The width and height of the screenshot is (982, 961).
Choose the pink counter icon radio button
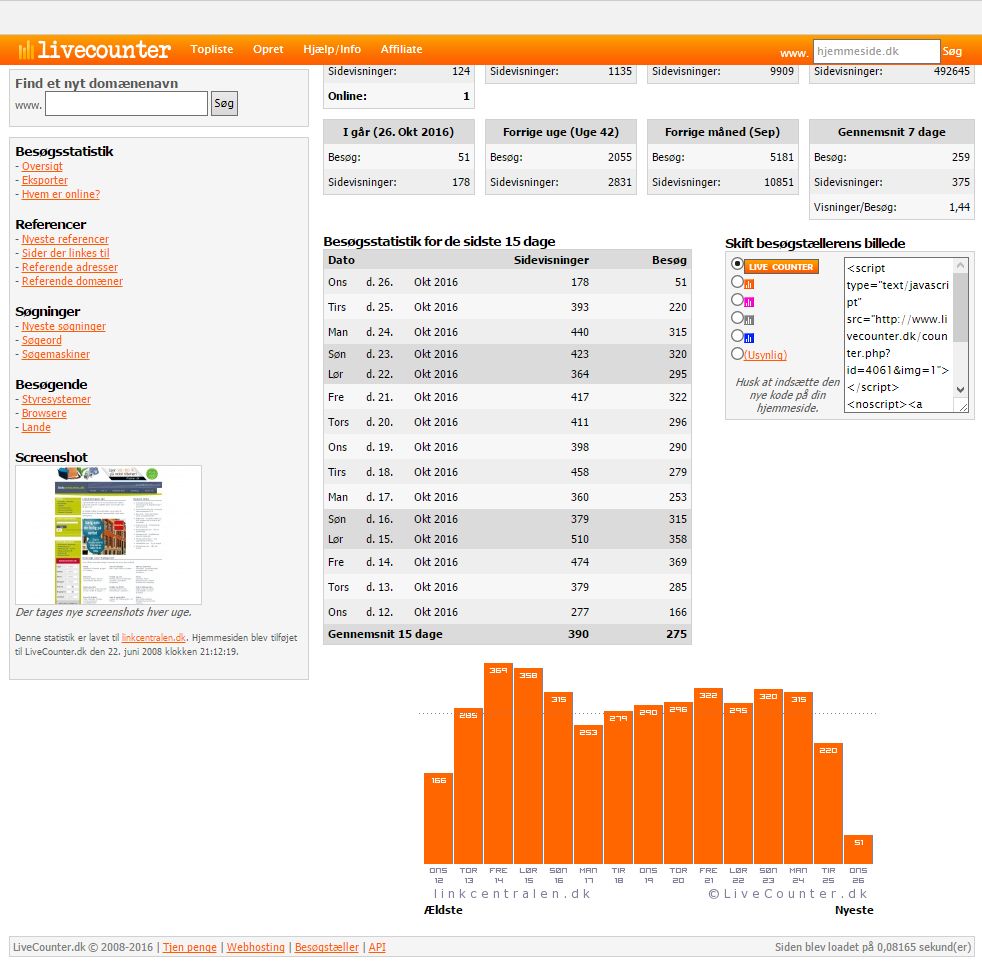click(737, 300)
